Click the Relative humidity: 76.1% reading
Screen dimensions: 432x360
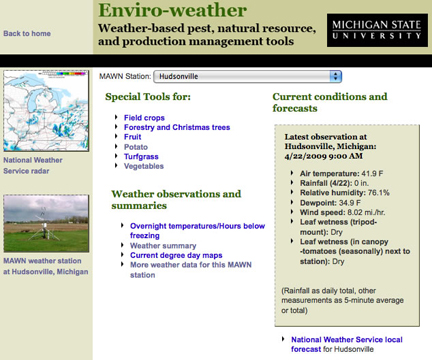coord(345,193)
